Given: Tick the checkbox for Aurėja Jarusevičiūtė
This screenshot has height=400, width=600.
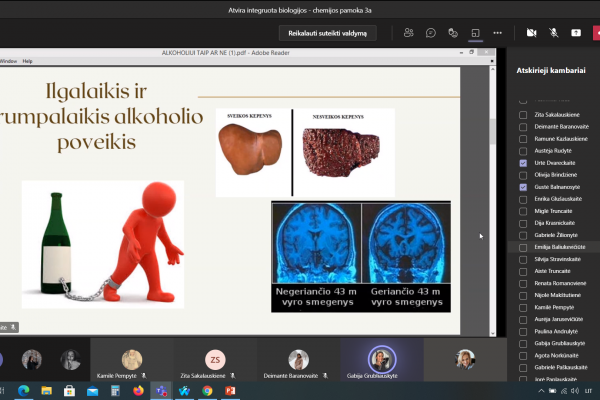Looking at the screenshot, I should tap(523, 320).
